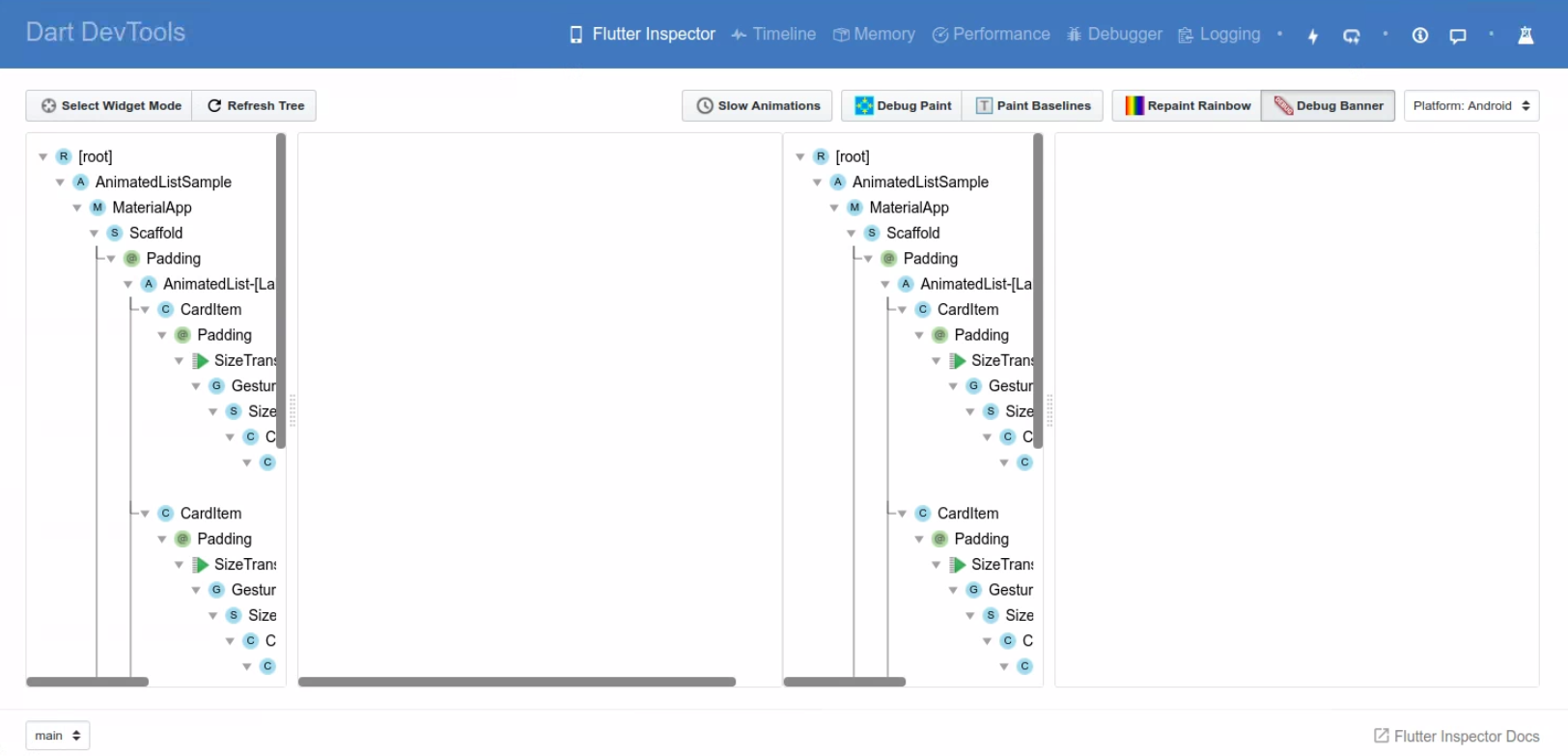This screenshot has width=1568, height=756.
Task: Click the Refresh Tree button
Action: (255, 105)
